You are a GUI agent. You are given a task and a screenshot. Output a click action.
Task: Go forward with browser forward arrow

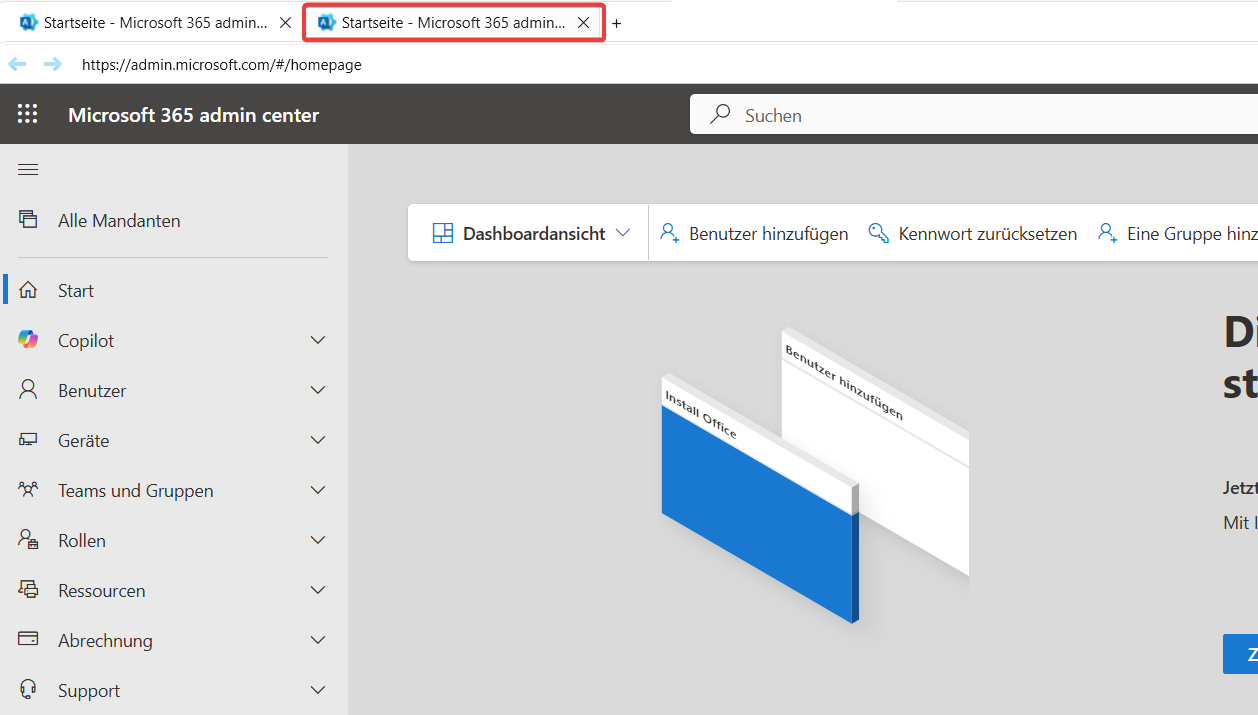pyautogui.click(x=52, y=64)
